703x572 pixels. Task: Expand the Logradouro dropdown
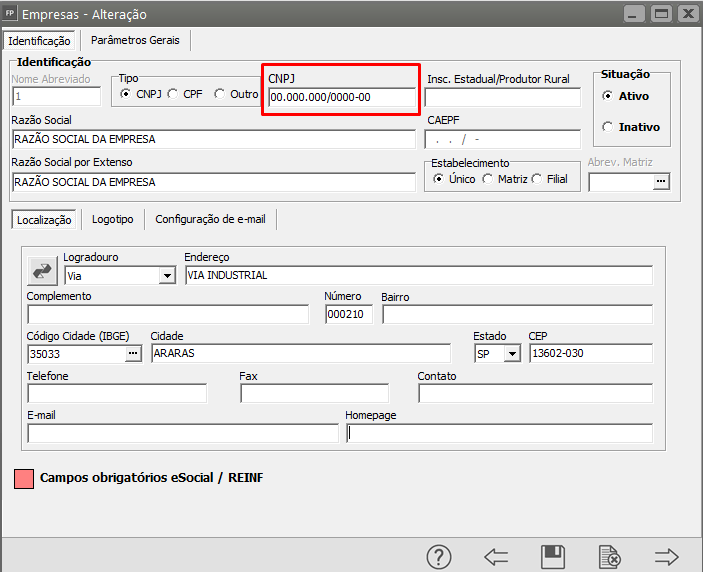[x=166, y=275]
